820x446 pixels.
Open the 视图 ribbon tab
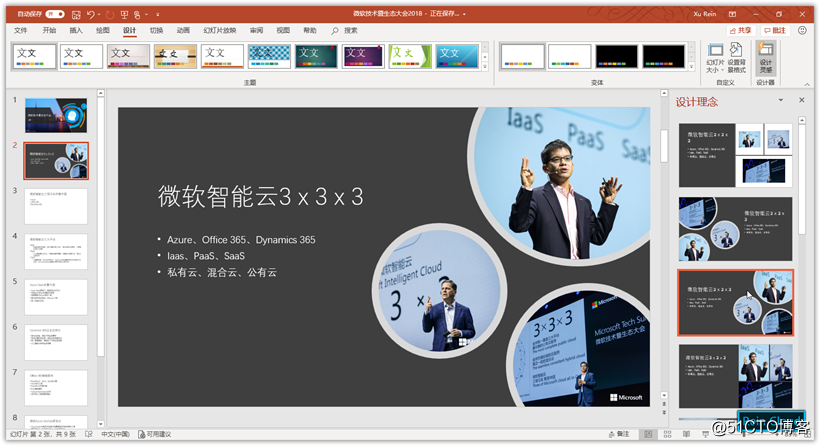[283, 30]
